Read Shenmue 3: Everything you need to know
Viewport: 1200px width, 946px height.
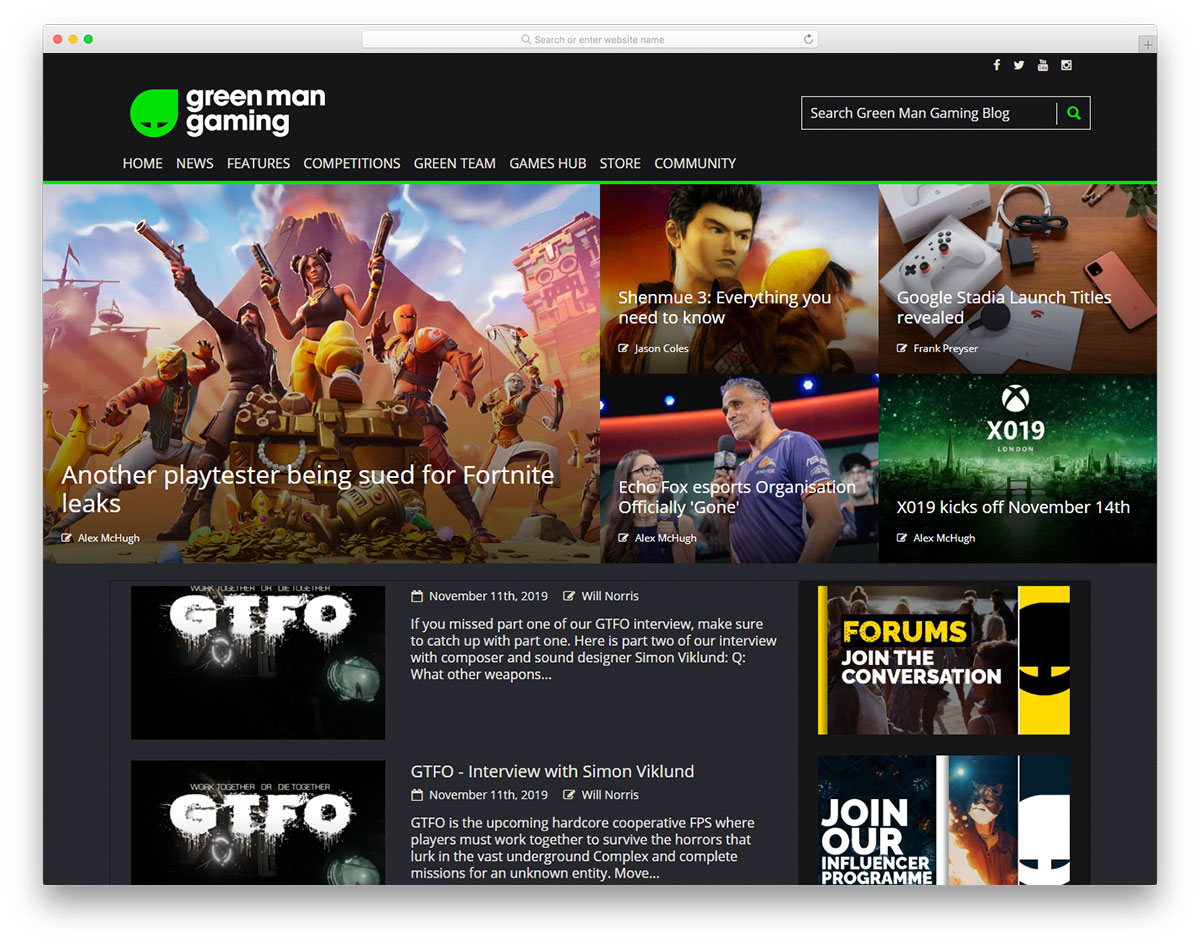(x=724, y=307)
